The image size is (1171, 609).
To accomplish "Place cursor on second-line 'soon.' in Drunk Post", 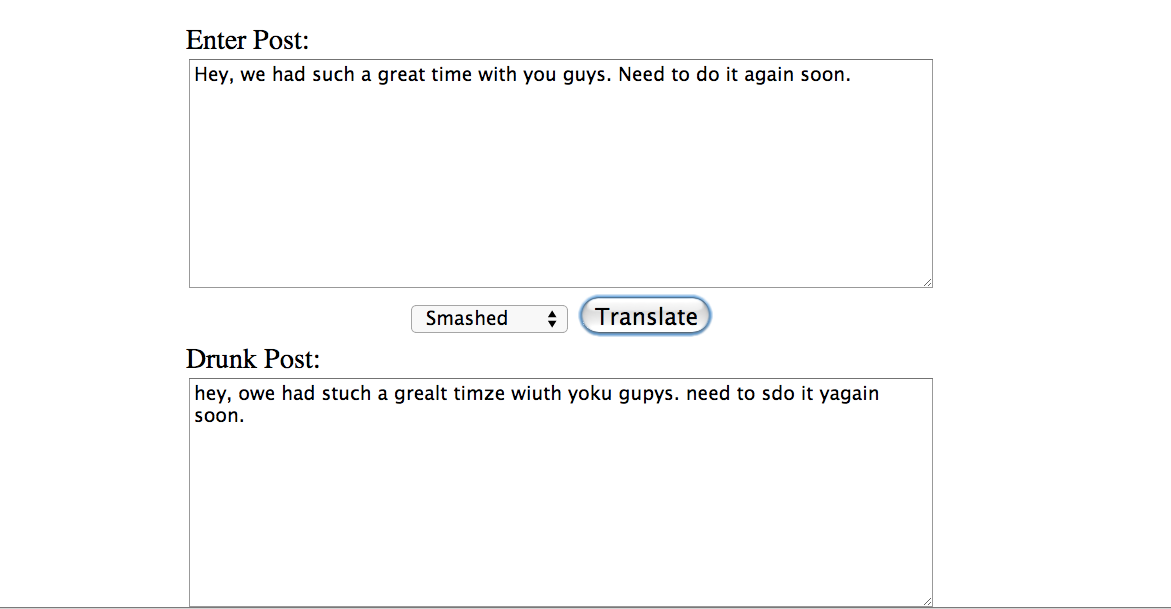I will point(220,416).
